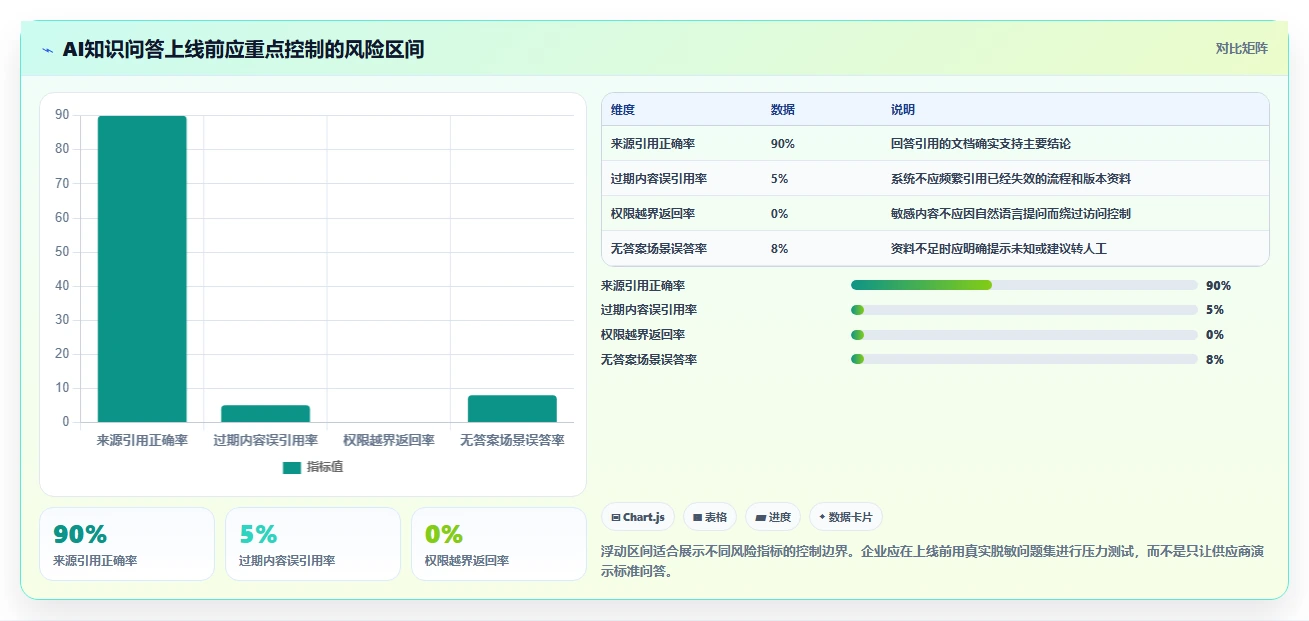The width and height of the screenshot is (1309, 621).
Task: Click the 8% value in the table
Action: [x=780, y=249]
